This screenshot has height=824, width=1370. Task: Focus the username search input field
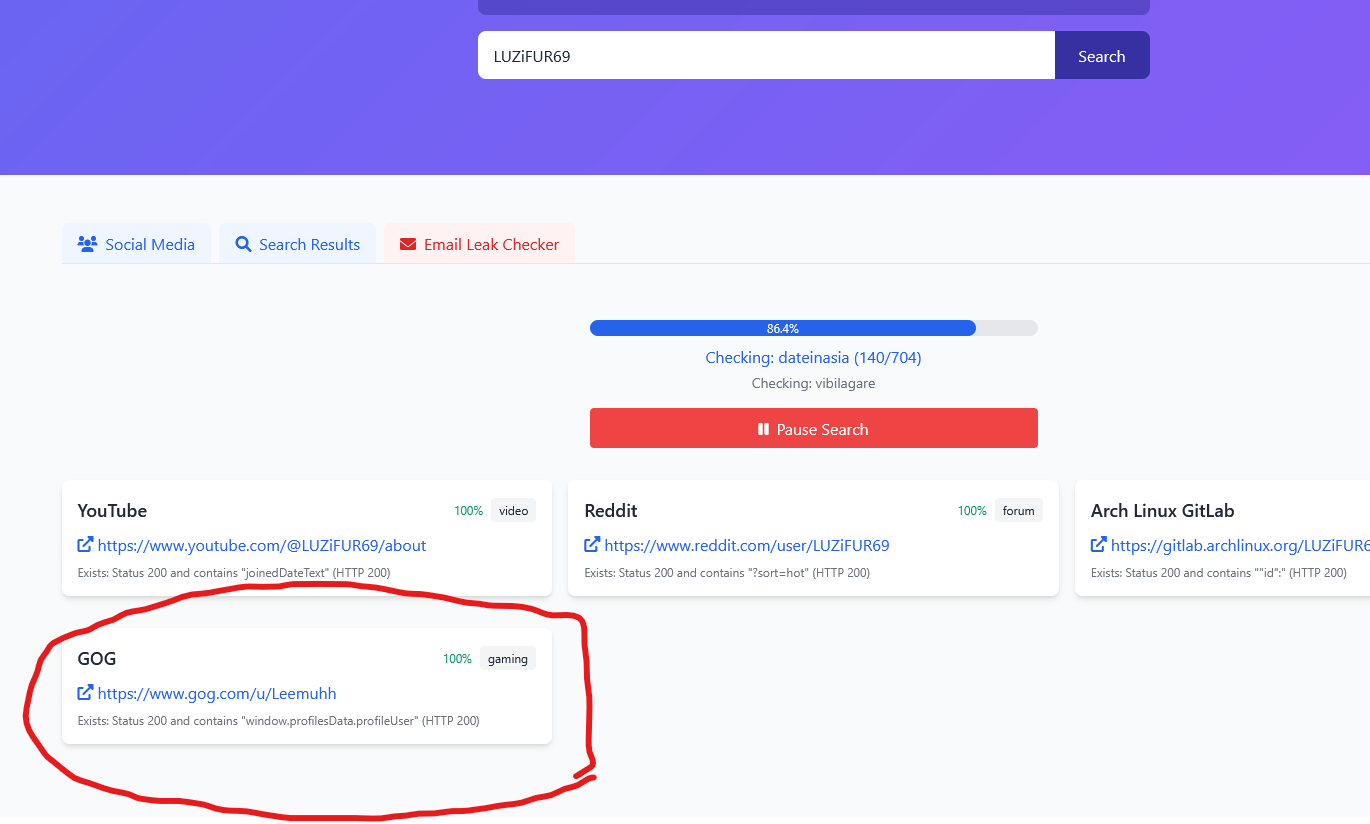pos(766,55)
